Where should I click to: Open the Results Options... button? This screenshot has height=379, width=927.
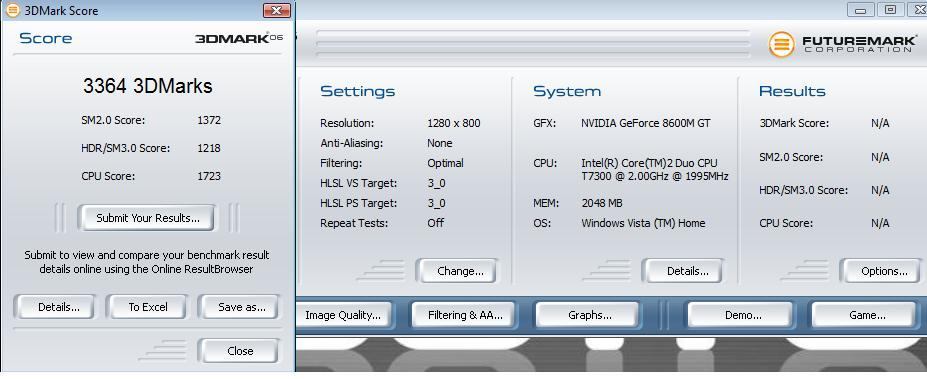[x=881, y=271]
